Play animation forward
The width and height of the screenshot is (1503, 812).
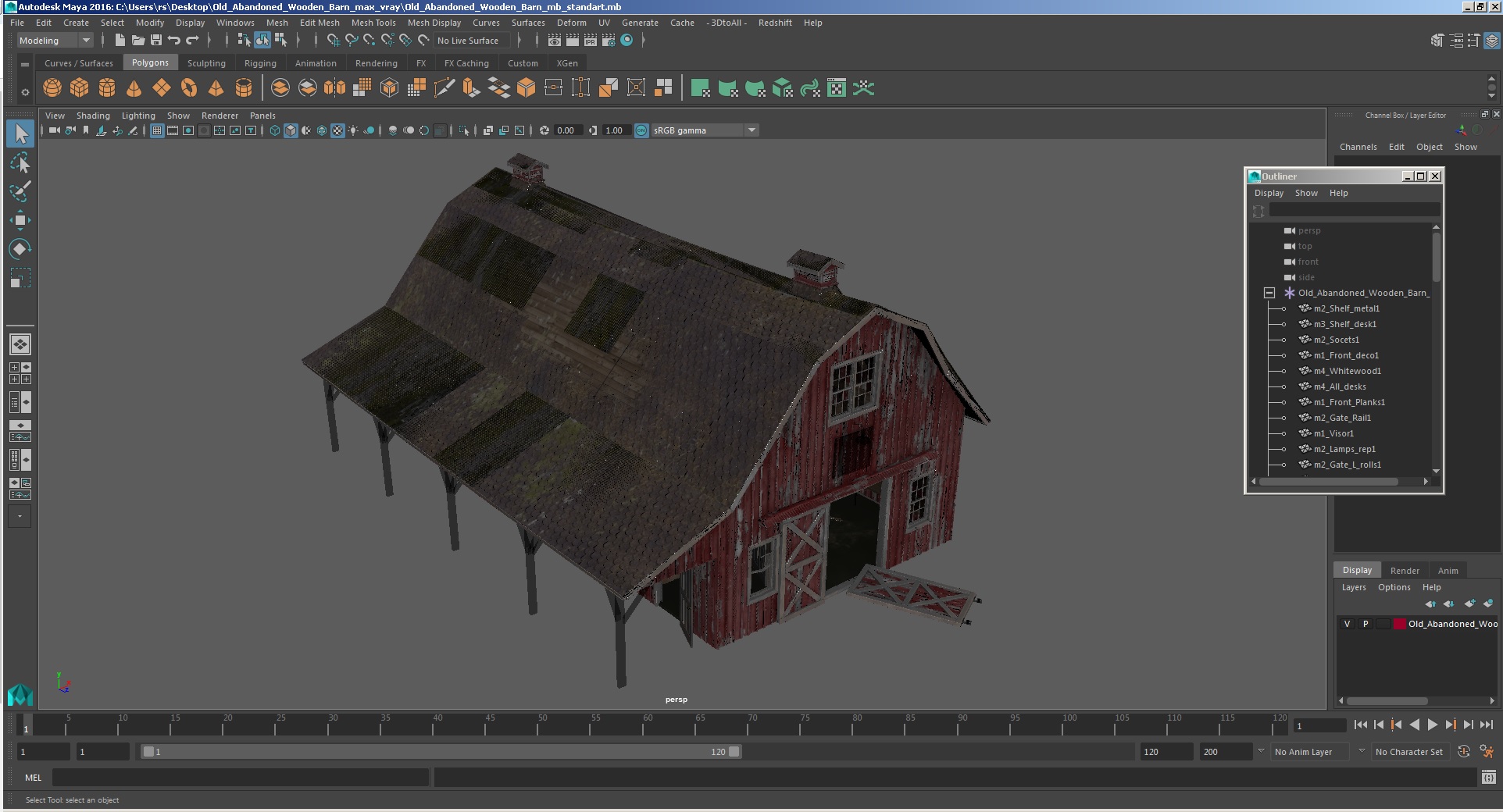1433,725
